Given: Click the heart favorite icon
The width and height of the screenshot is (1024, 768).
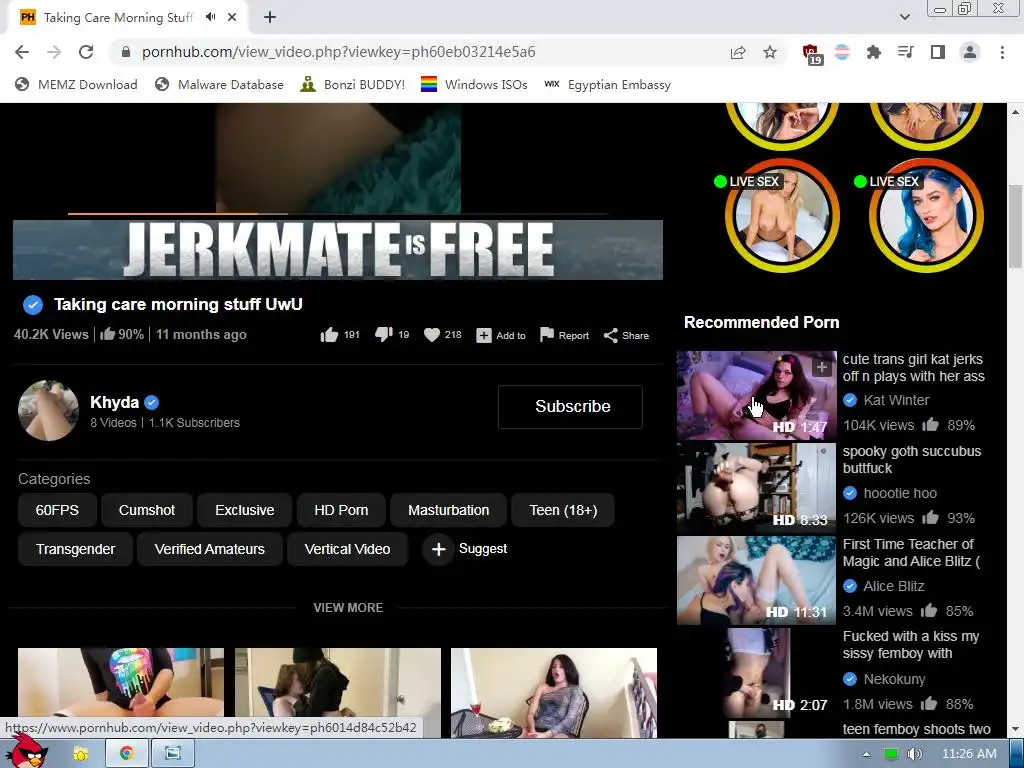Looking at the screenshot, I should pos(432,335).
